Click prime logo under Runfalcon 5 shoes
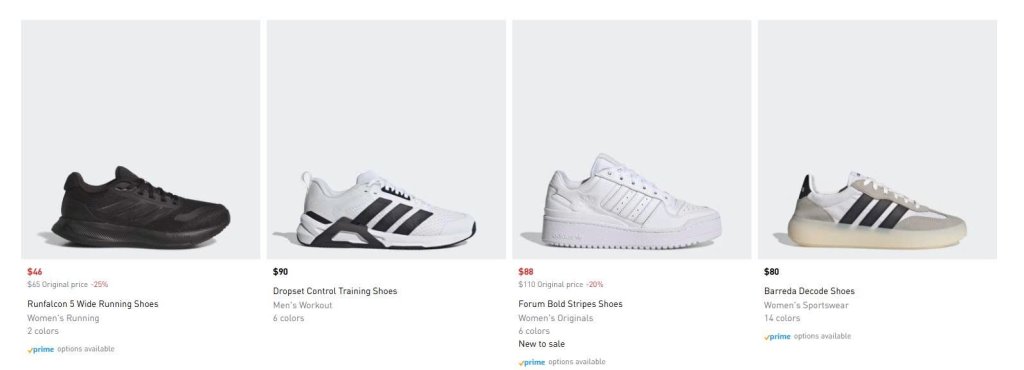 40,349
